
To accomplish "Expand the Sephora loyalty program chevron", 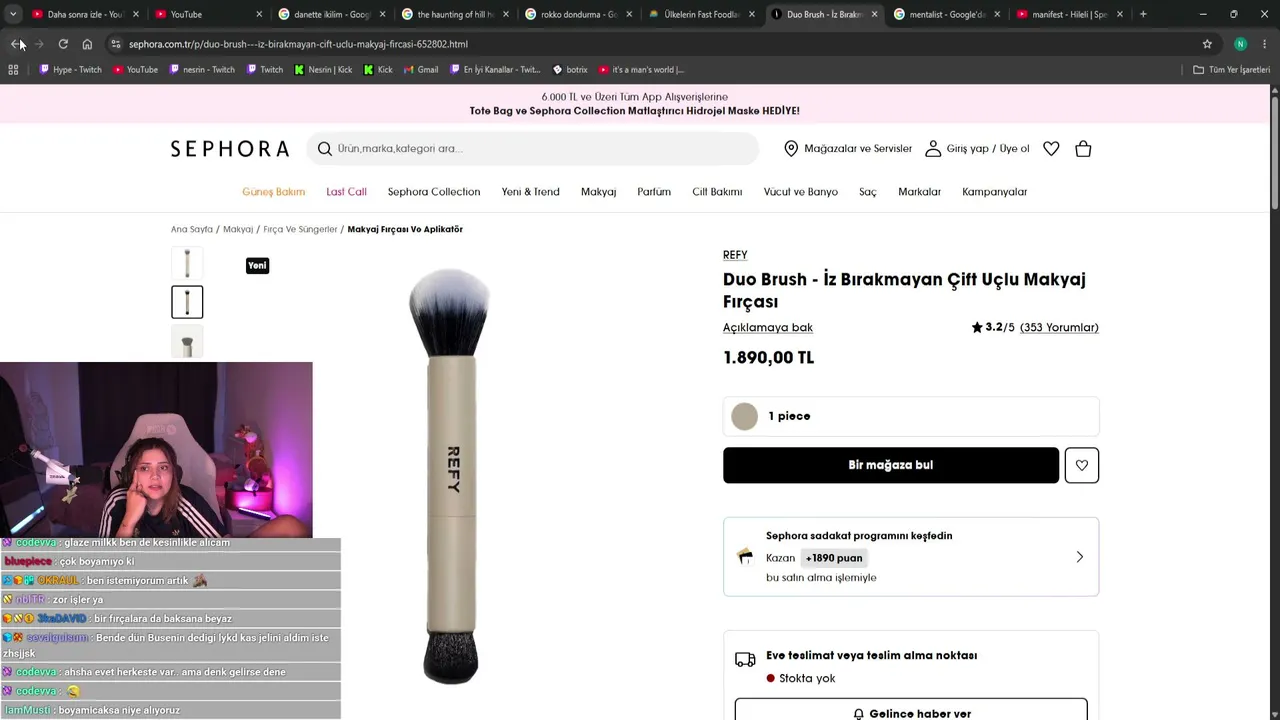I will point(1079,557).
